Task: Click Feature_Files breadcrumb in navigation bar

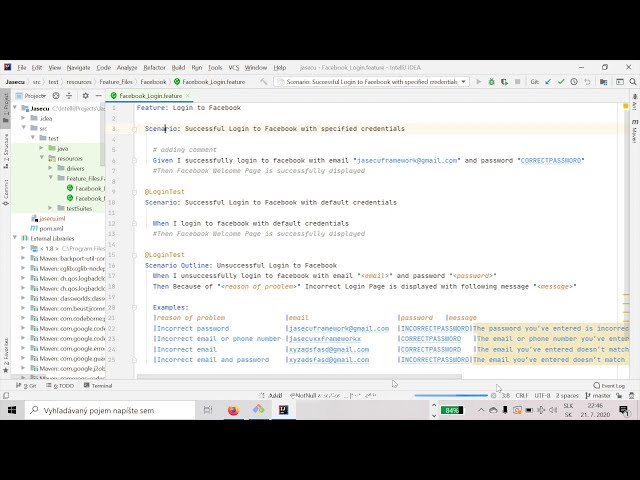Action: pos(116,82)
